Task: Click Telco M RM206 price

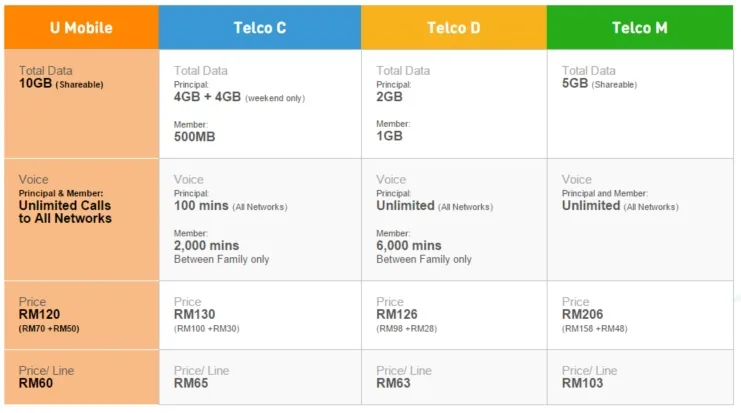Action: tap(582, 314)
